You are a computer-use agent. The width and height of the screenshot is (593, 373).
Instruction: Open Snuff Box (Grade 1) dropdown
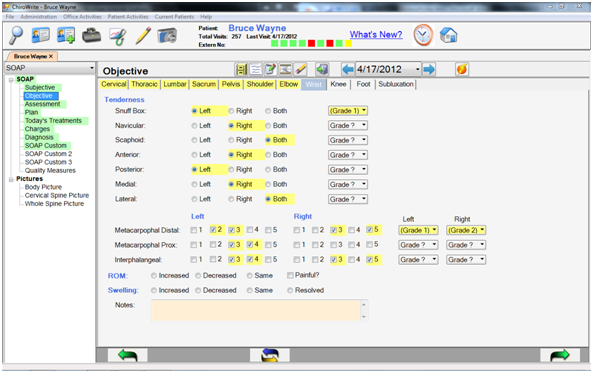[348, 111]
